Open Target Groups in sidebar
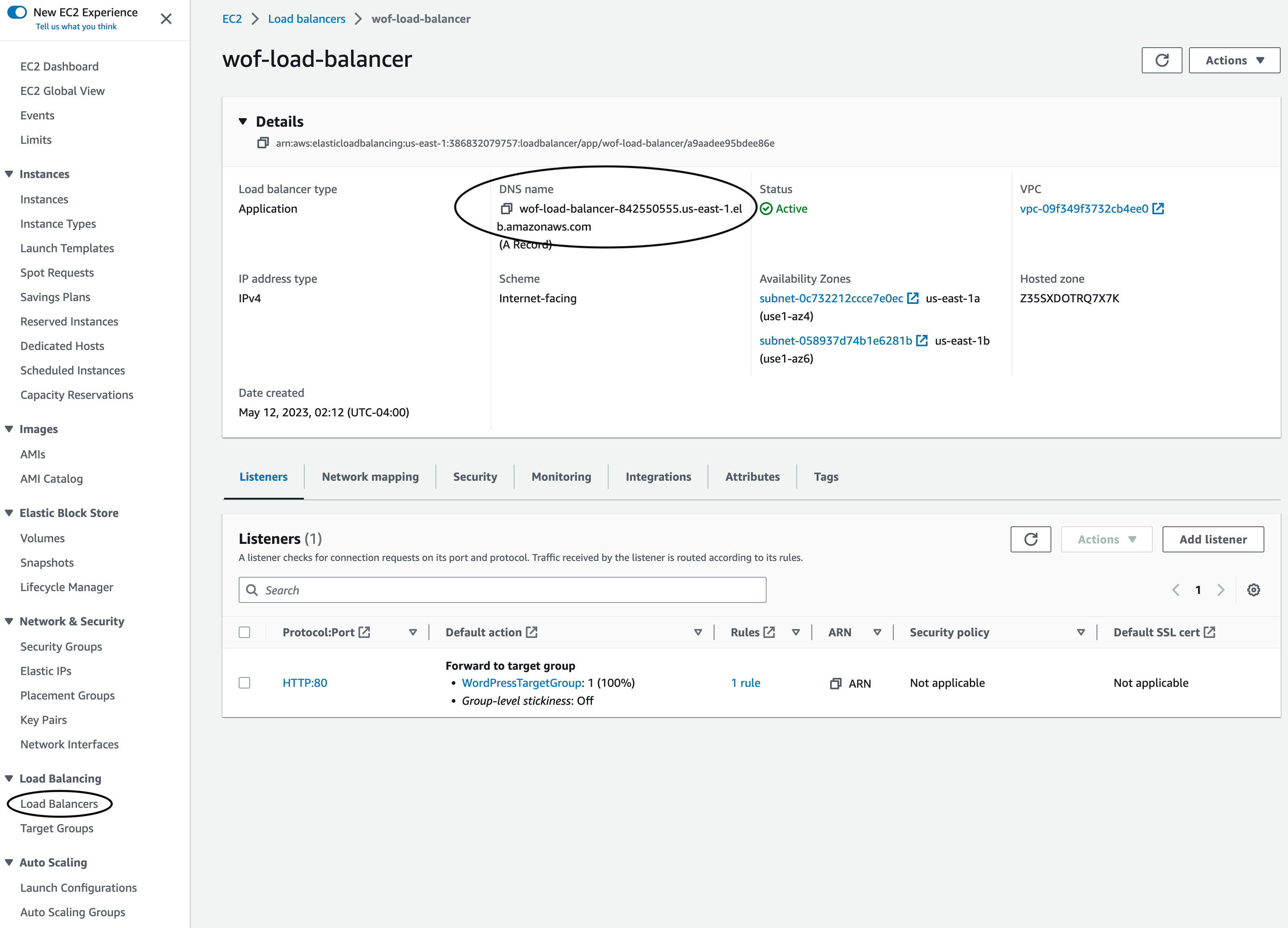The image size is (1288, 928). click(57, 828)
